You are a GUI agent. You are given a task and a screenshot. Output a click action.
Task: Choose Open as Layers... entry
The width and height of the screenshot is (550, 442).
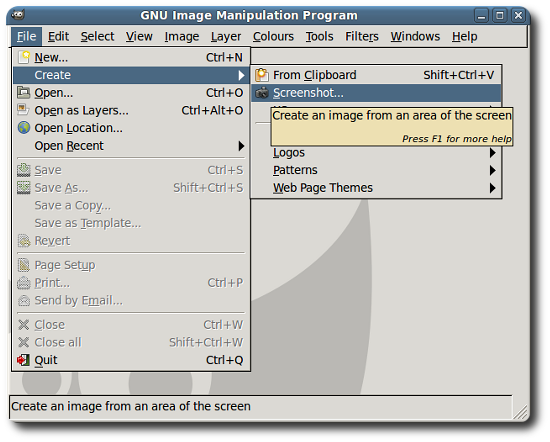pyautogui.click(x=131, y=110)
